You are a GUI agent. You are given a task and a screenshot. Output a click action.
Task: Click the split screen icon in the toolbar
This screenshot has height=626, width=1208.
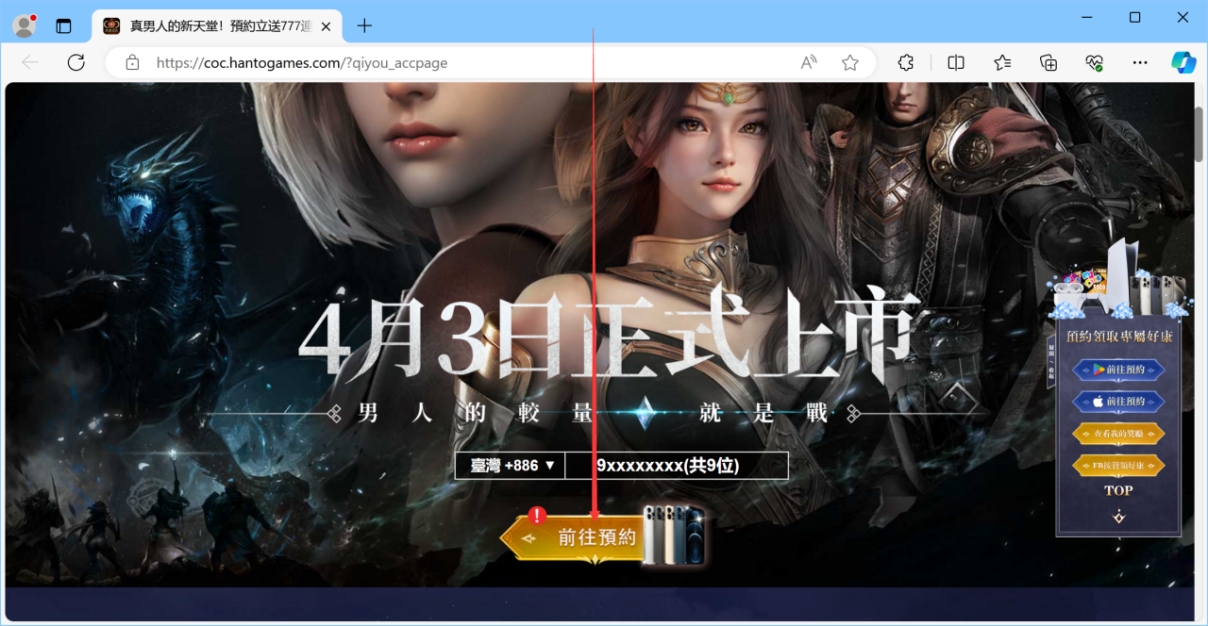click(x=955, y=62)
